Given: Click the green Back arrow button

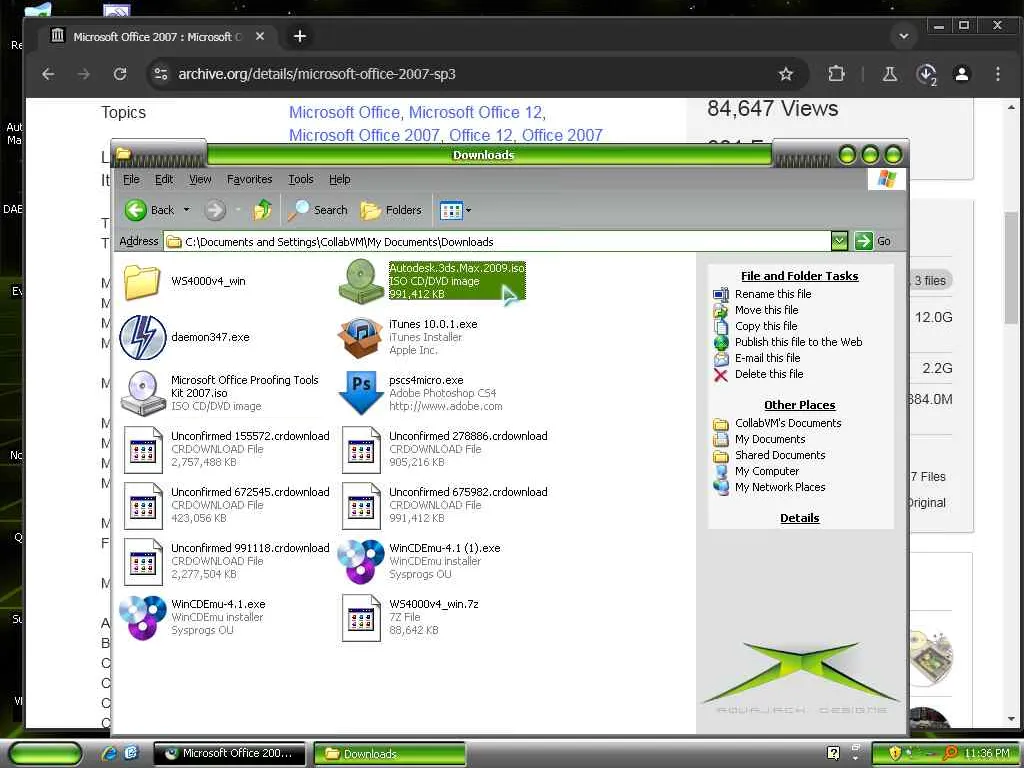Looking at the screenshot, I should click(135, 210).
